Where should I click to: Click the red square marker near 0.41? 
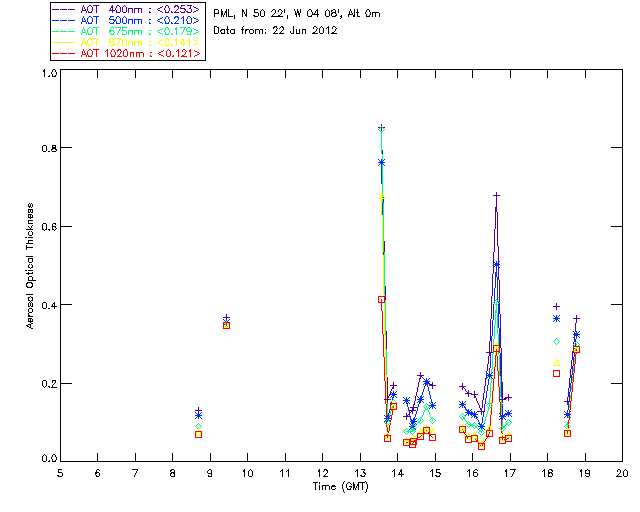coord(381,300)
